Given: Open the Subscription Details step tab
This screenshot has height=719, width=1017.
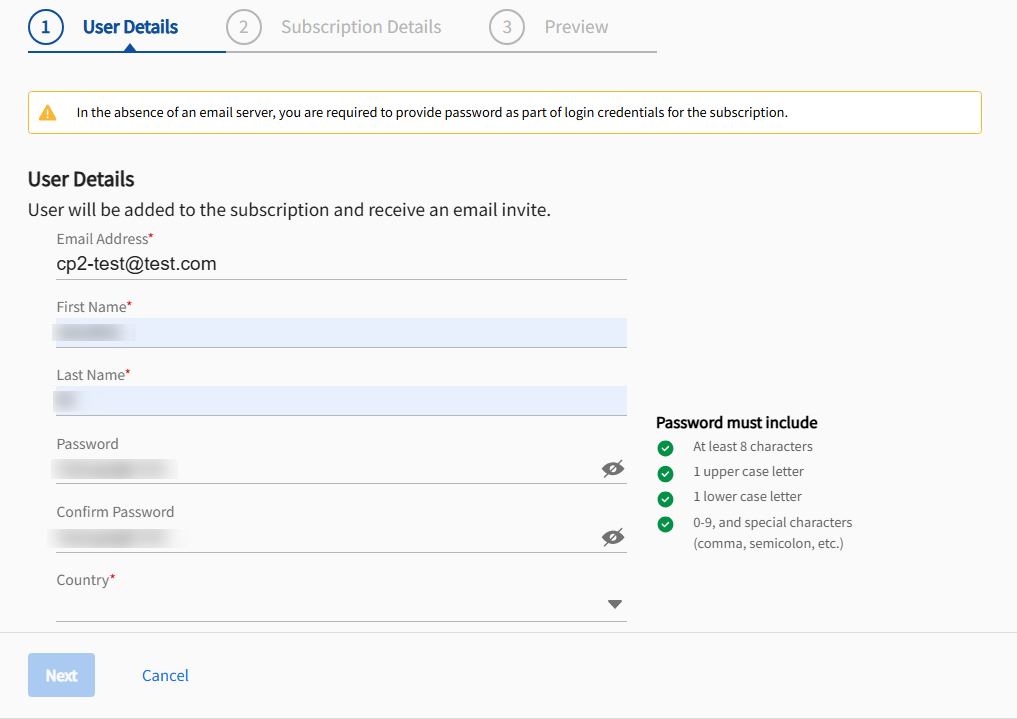Looking at the screenshot, I should click(361, 27).
